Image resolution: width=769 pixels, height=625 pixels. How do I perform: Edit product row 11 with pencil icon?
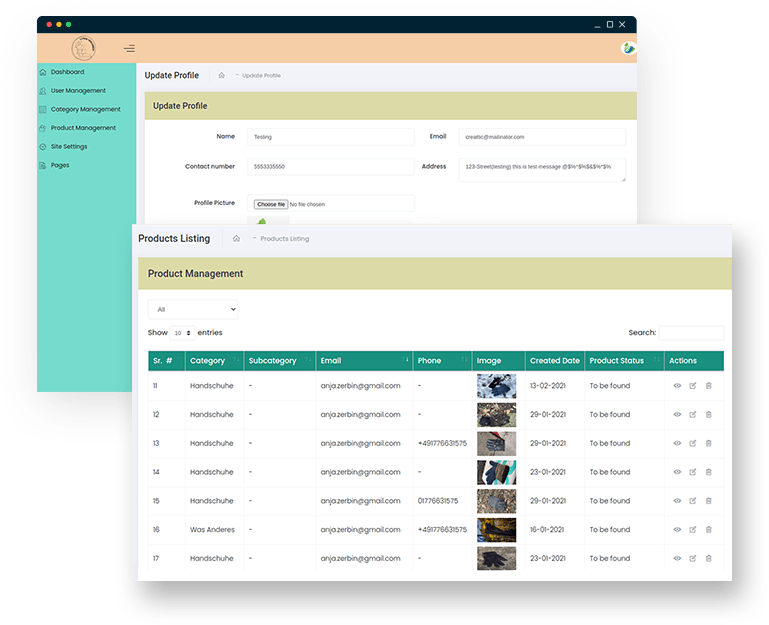click(693, 386)
